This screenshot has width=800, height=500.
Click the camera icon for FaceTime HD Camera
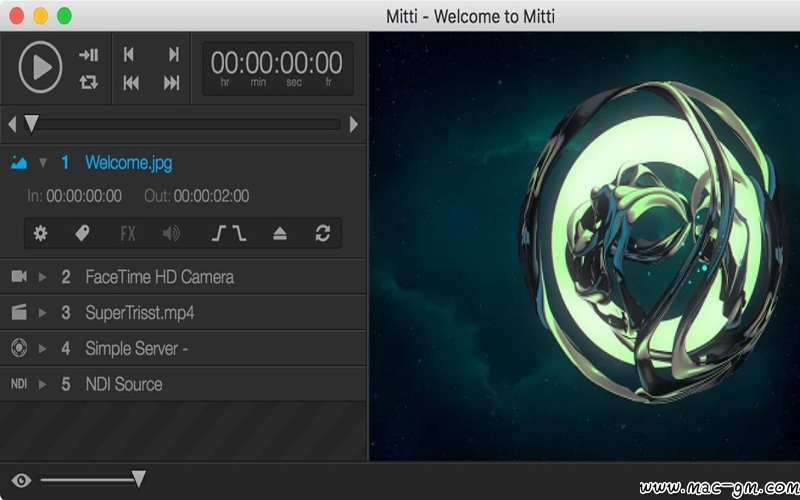19,277
